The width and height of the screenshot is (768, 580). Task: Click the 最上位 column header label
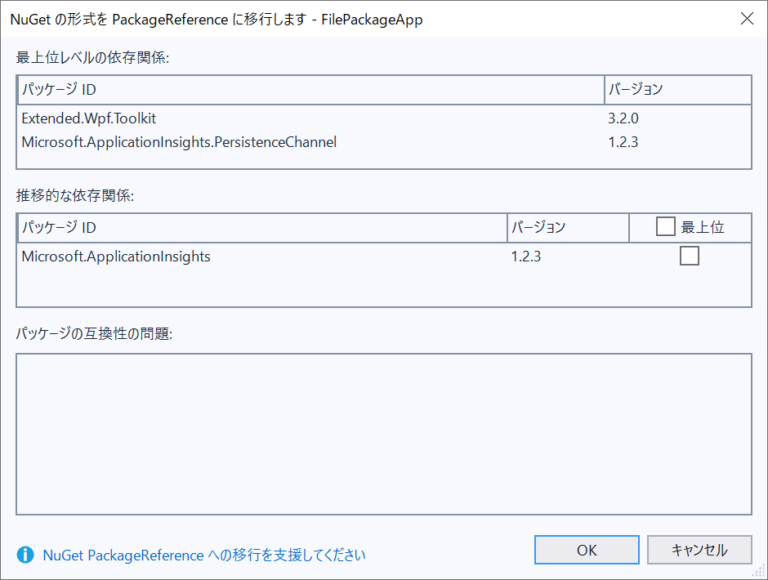click(x=702, y=227)
